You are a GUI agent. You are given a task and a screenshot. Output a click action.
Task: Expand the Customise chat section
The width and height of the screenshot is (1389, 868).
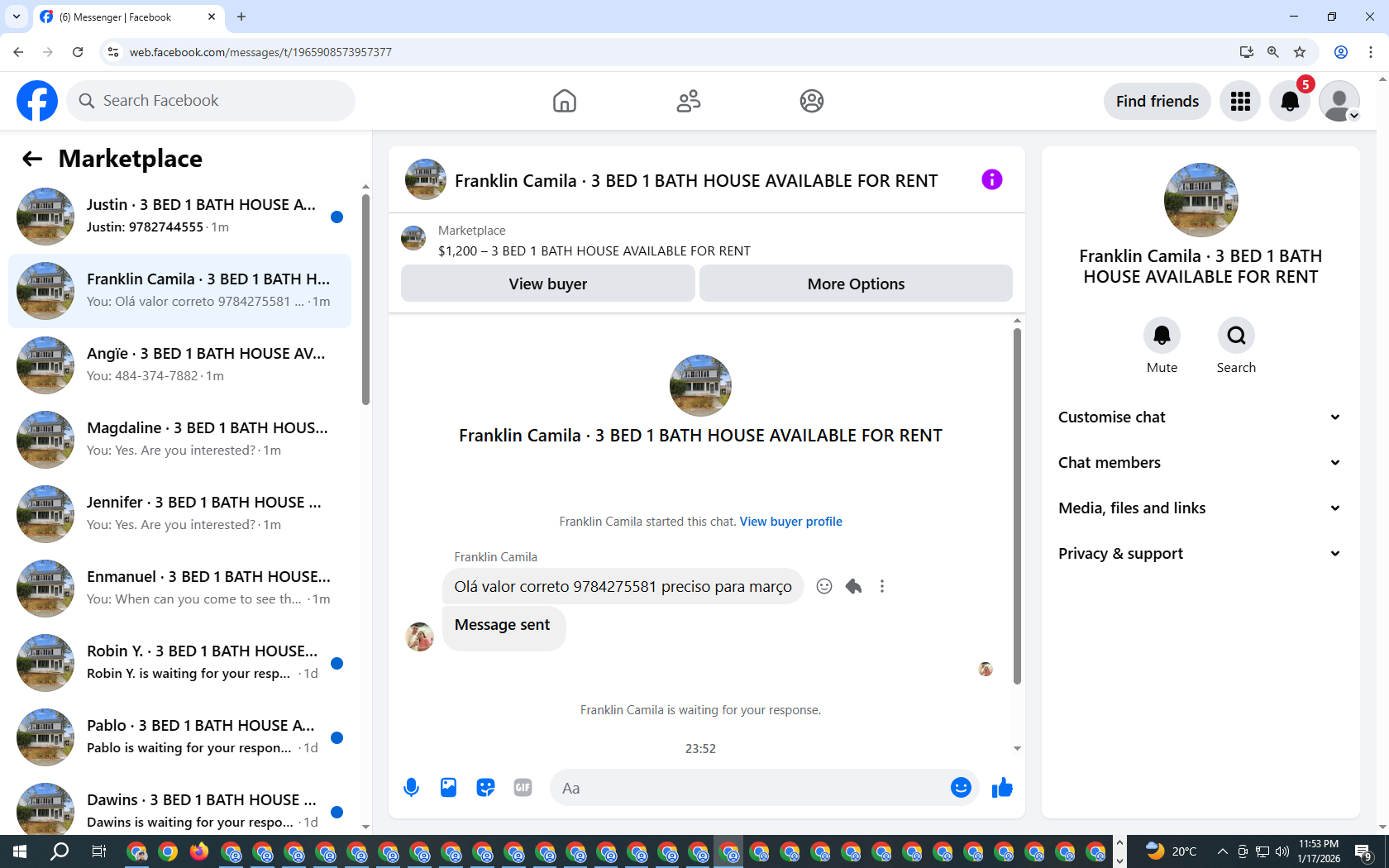pos(1199,417)
